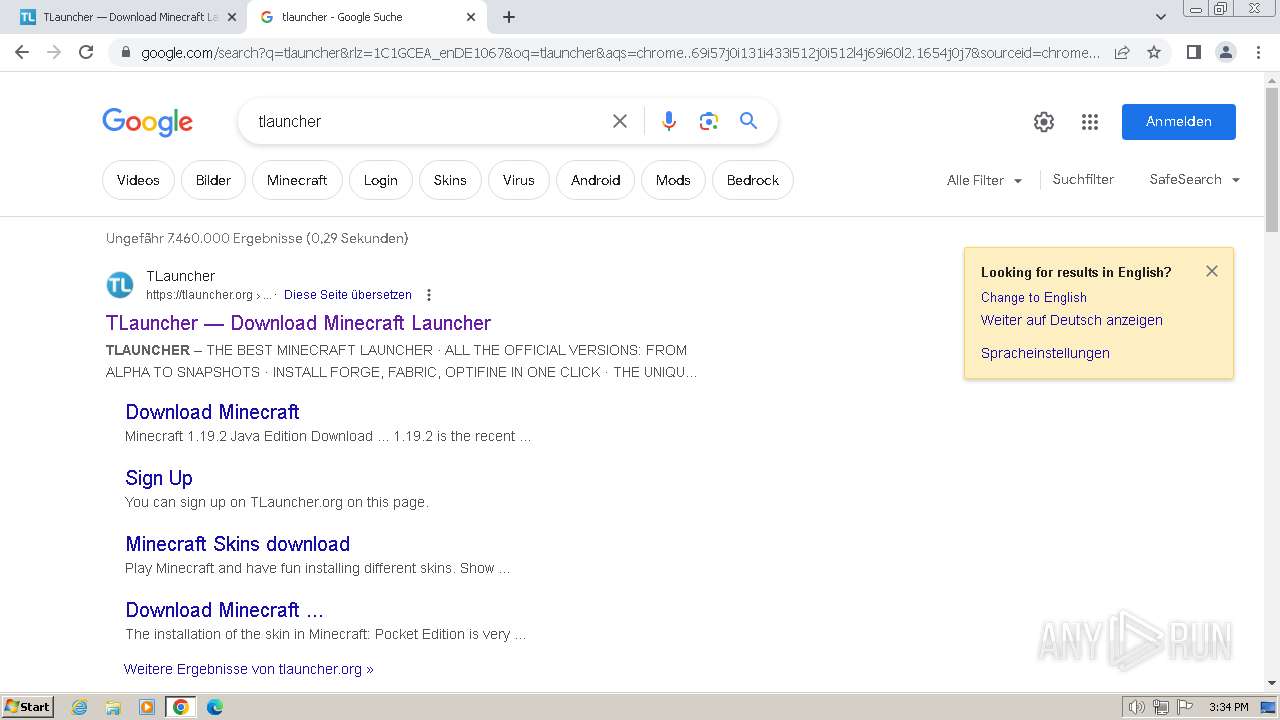This screenshot has width=1280, height=720.
Task: Click the page vertical scrollbar
Action: [x=1272, y=160]
